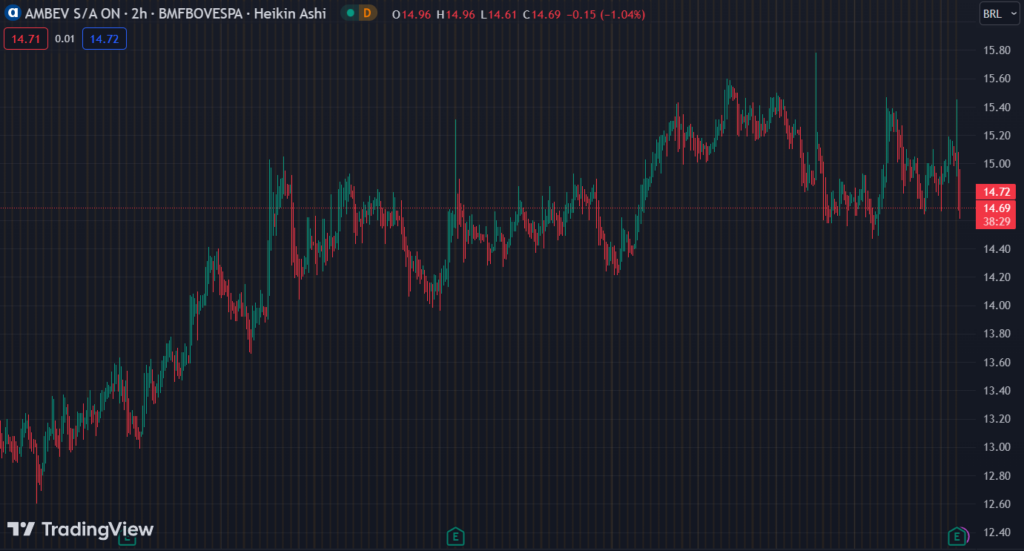
Task: Click the 14.20 price axis label
Action: tap(997, 277)
